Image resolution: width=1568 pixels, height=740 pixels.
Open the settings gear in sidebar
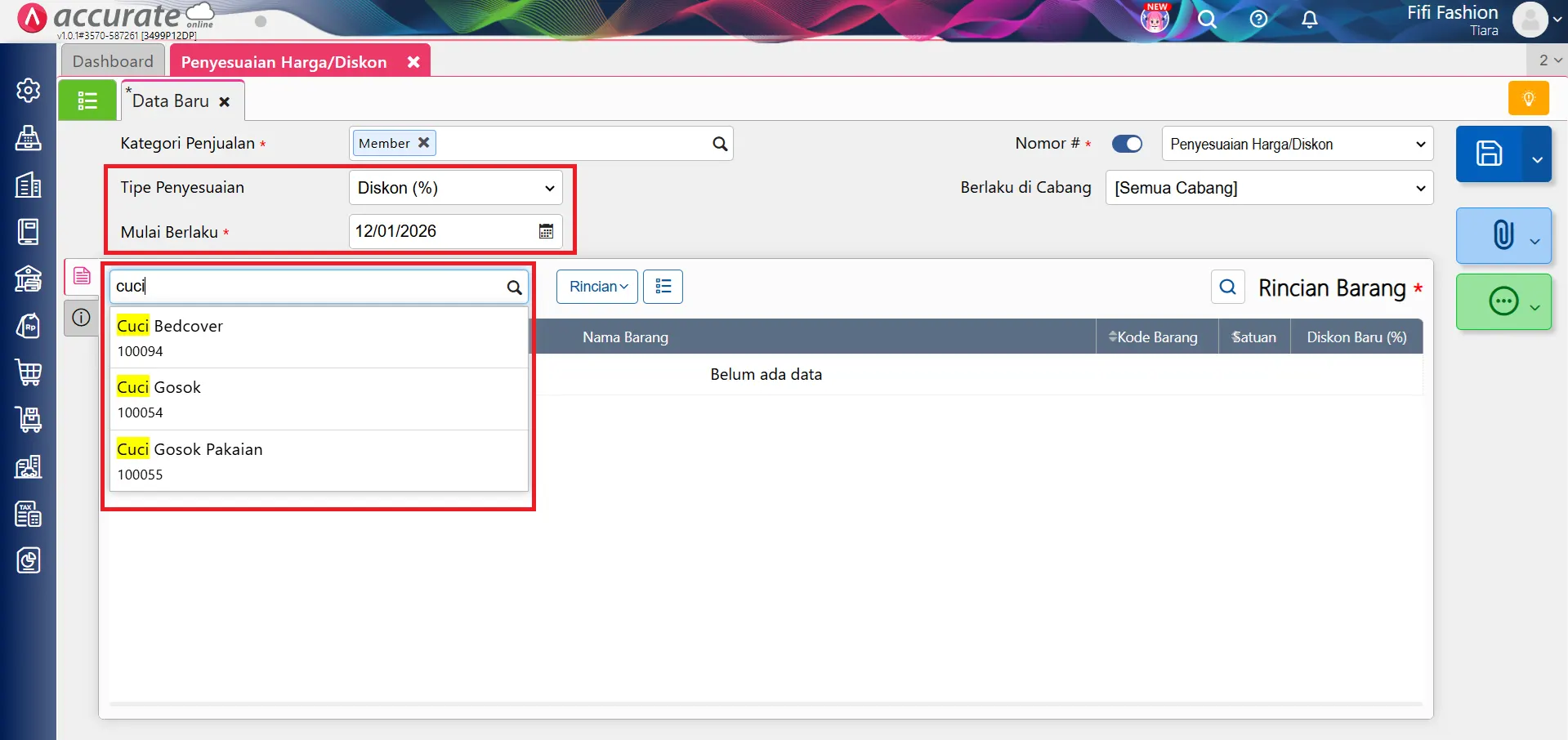(x=29, y=90)
